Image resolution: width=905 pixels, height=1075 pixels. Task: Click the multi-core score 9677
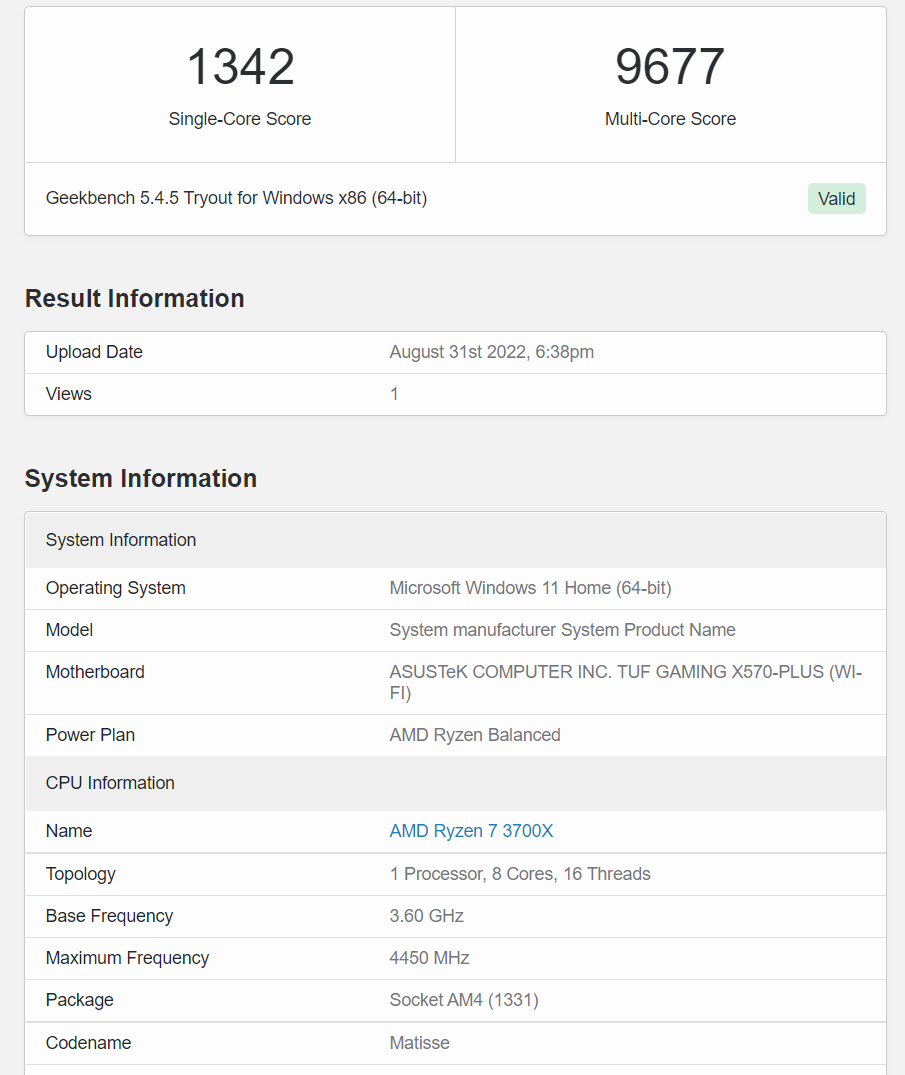pos(670,67)
